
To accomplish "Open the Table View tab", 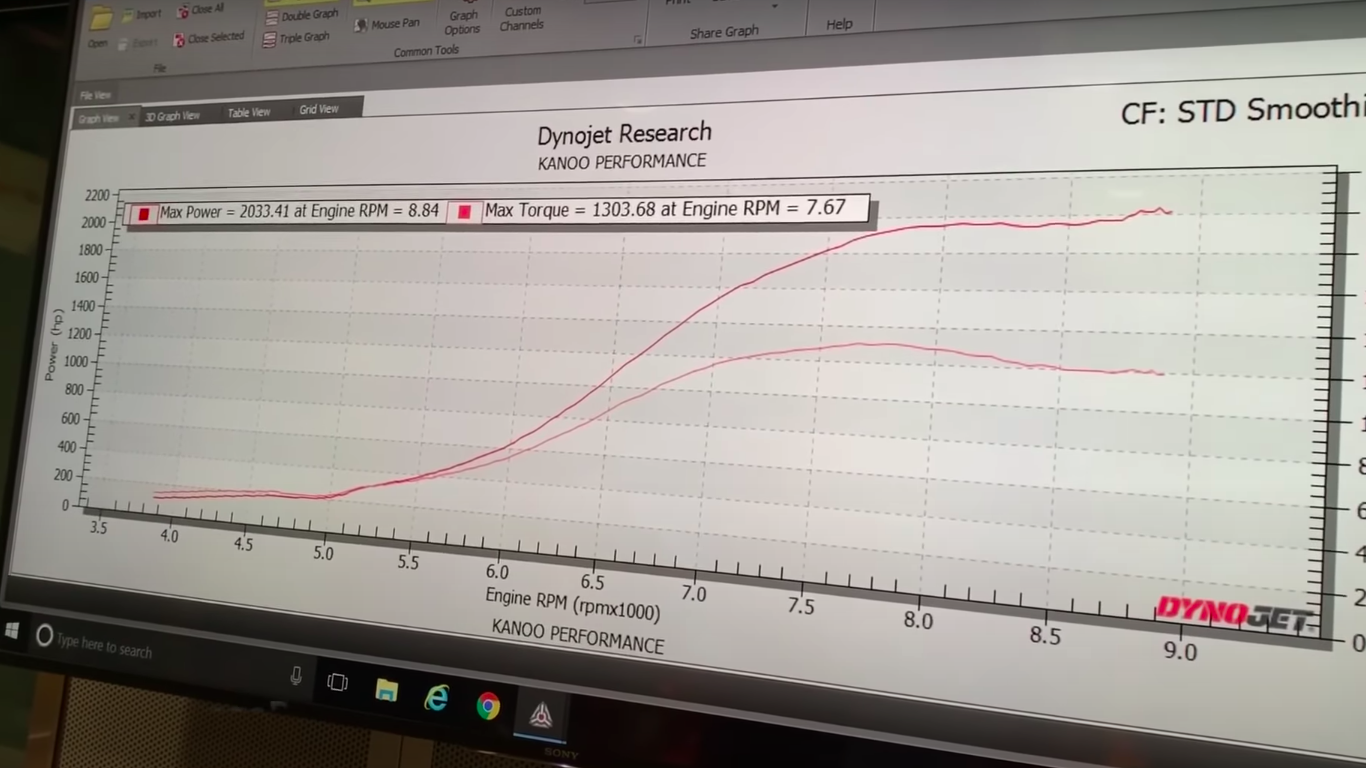I will 248,112.
